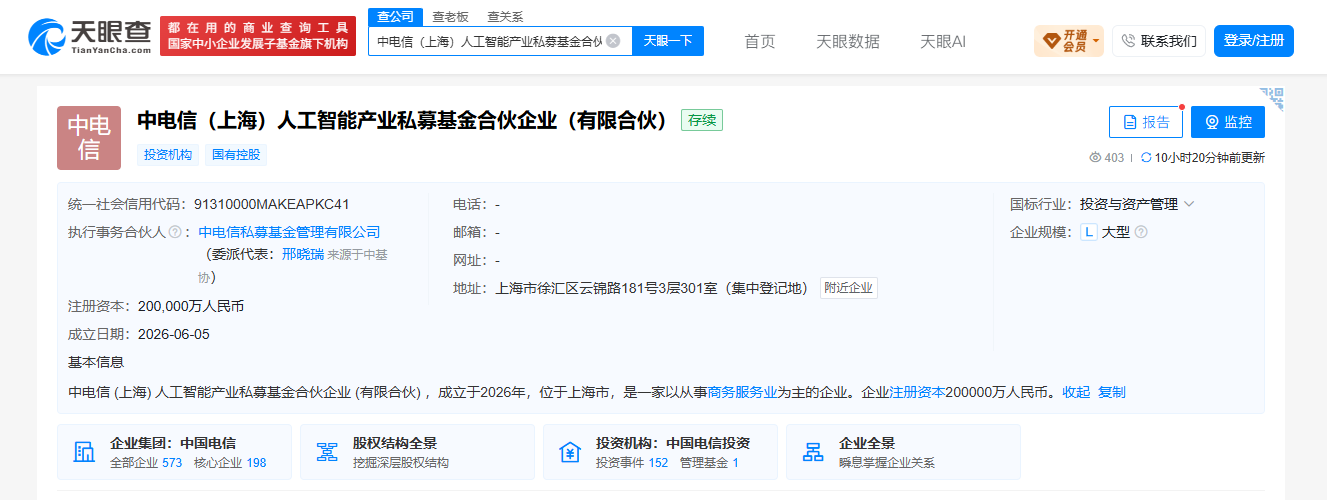Click the refresh update icon
The image size is (1327, 500).
1146,158
